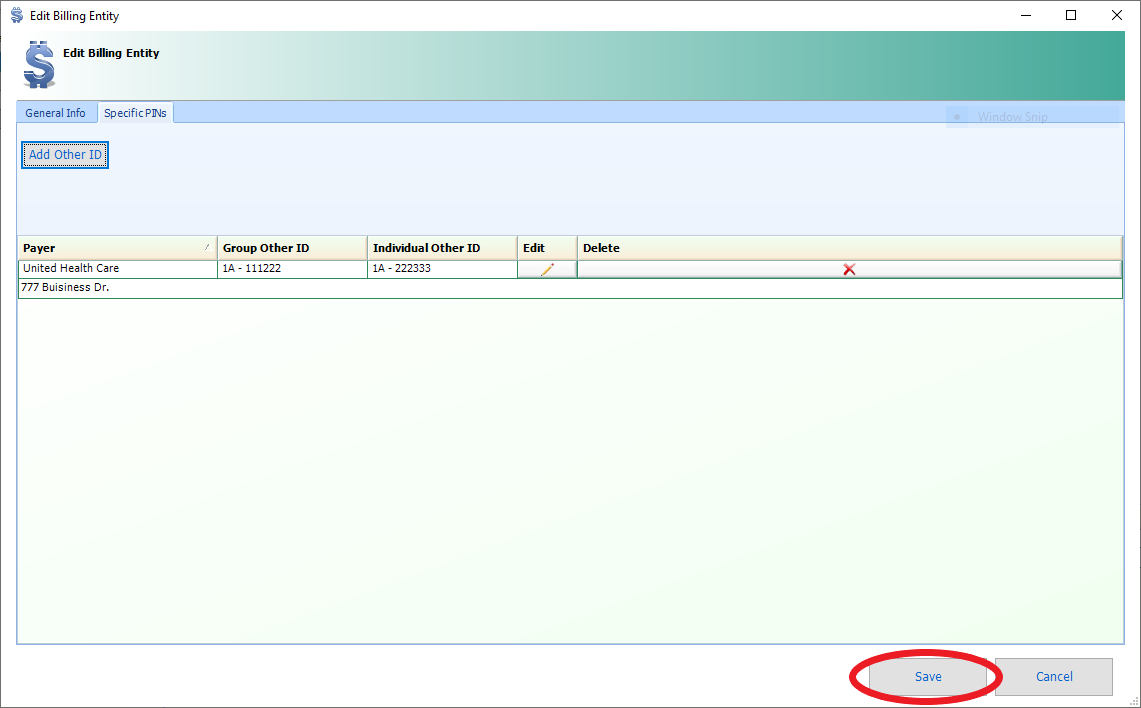Viewport: 1141px width, 708px height.
Task: Click the large dollar sign billing logo
Action: point(40,65)
